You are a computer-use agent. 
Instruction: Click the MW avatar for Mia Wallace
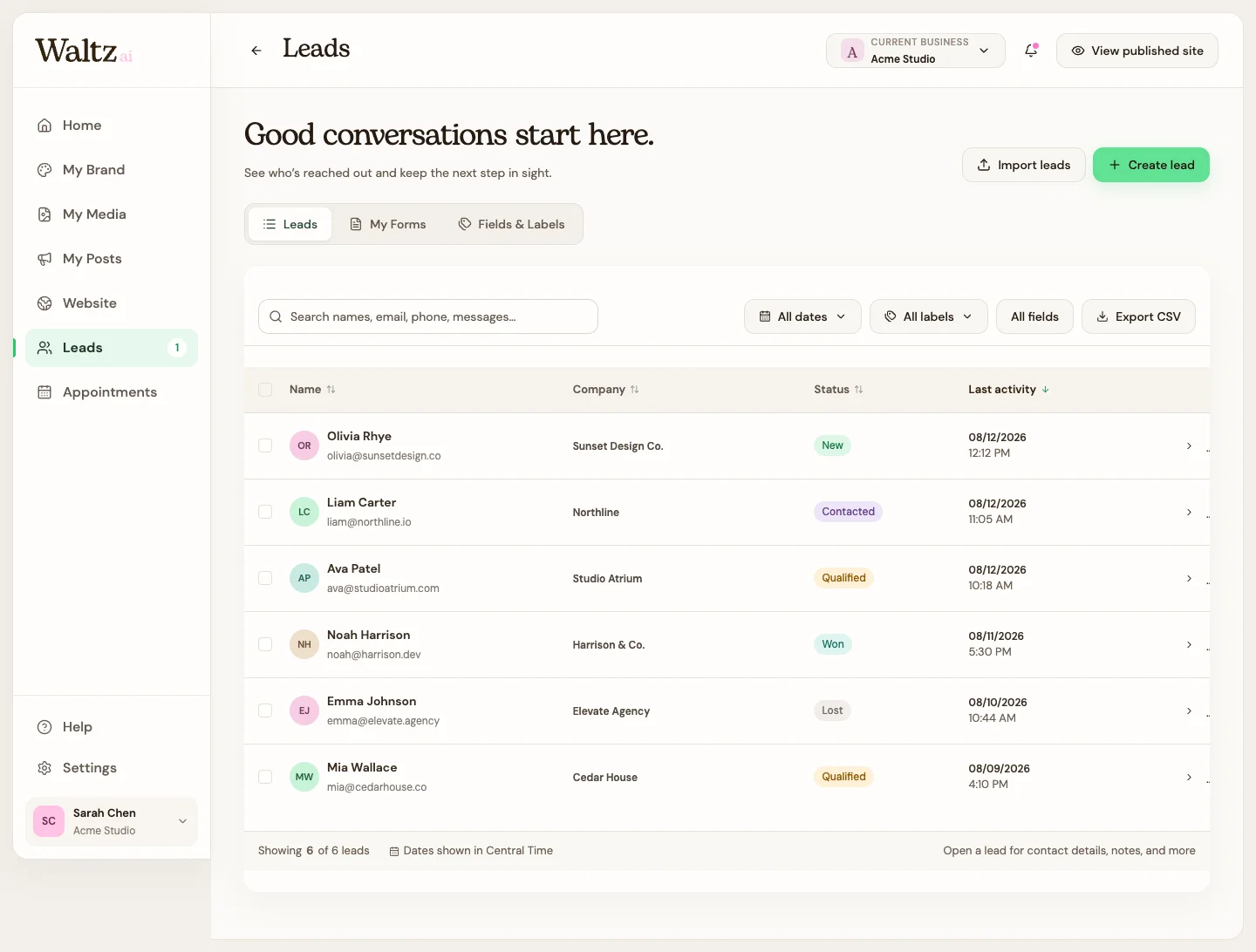[304, 777]
